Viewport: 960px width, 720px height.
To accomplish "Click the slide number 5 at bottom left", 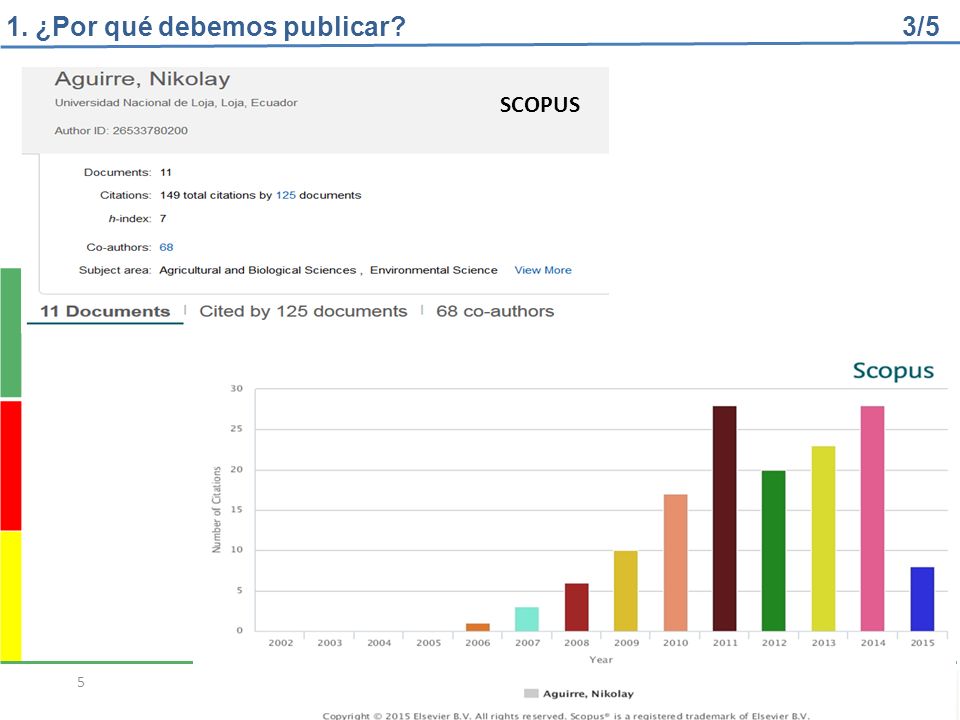I will pyautogui.click(x=81, y=682).
